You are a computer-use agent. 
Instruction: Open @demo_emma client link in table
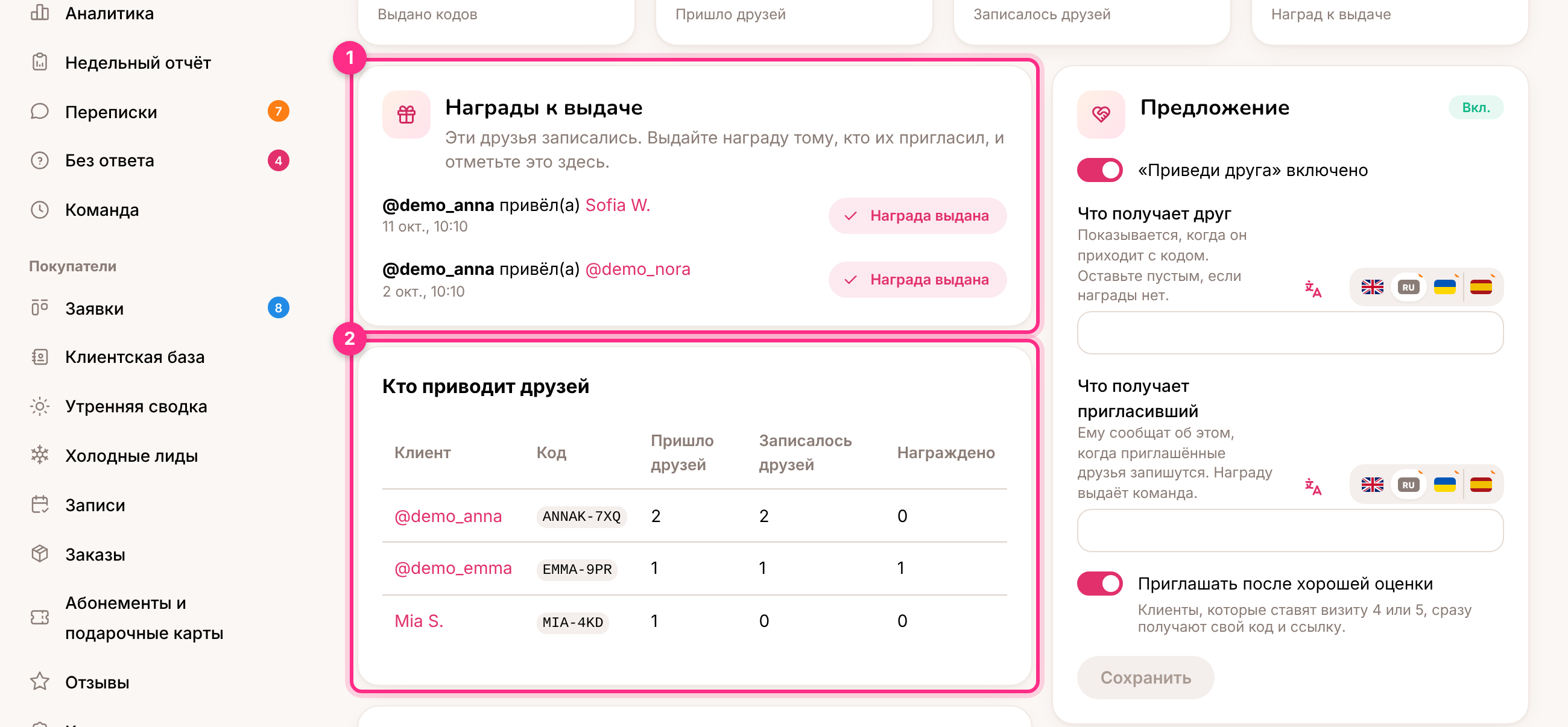tap(453, 568)
